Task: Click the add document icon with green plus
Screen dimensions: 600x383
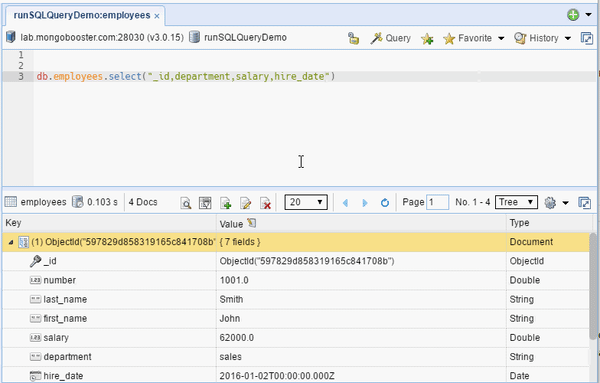Action: [226, 203]
